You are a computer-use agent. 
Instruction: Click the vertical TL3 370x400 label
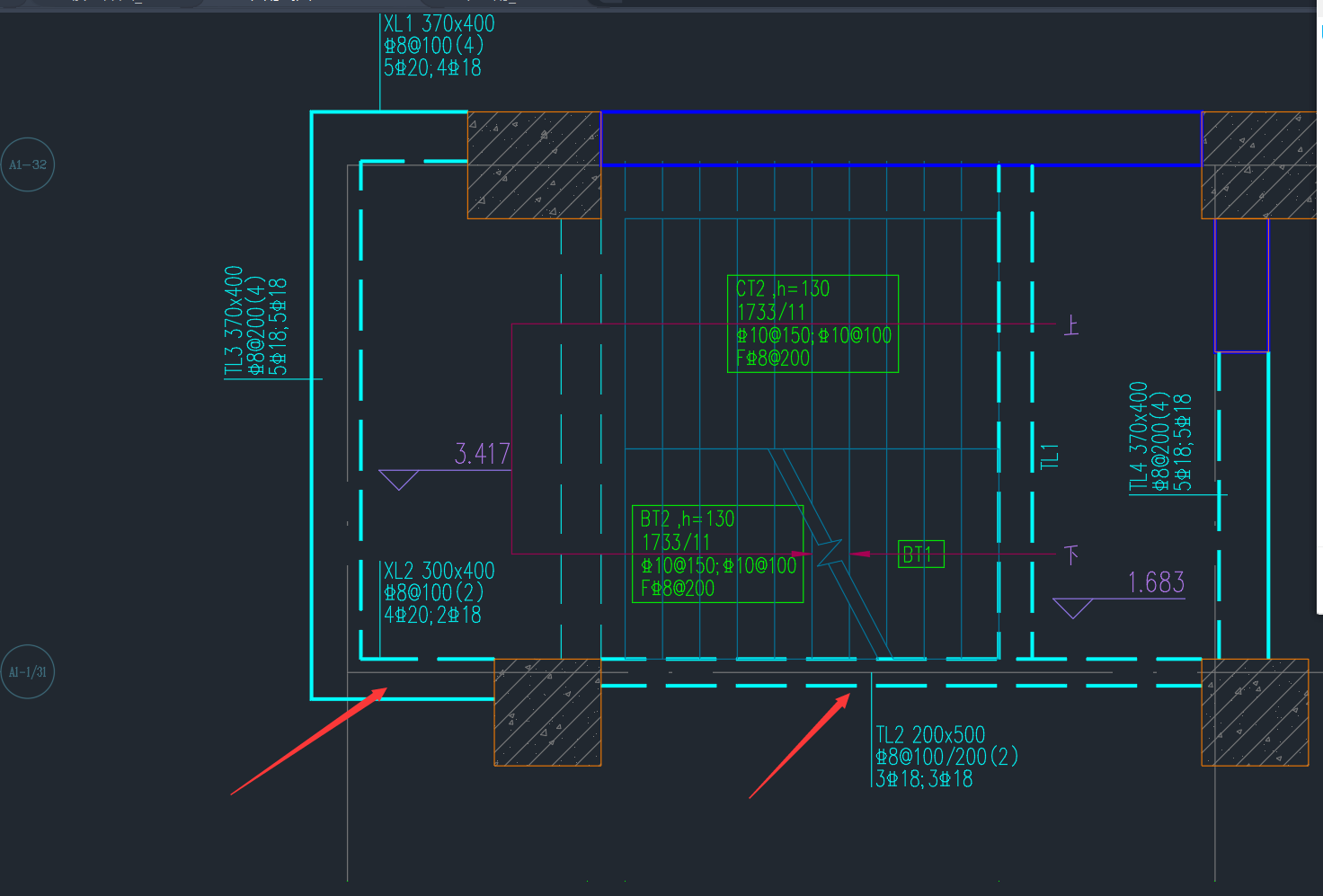click(x=234, y=321)
